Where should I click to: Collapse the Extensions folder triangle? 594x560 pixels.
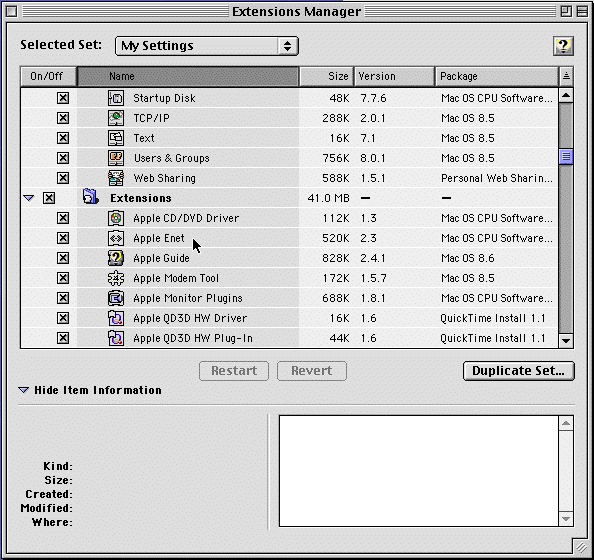point(29,198)
